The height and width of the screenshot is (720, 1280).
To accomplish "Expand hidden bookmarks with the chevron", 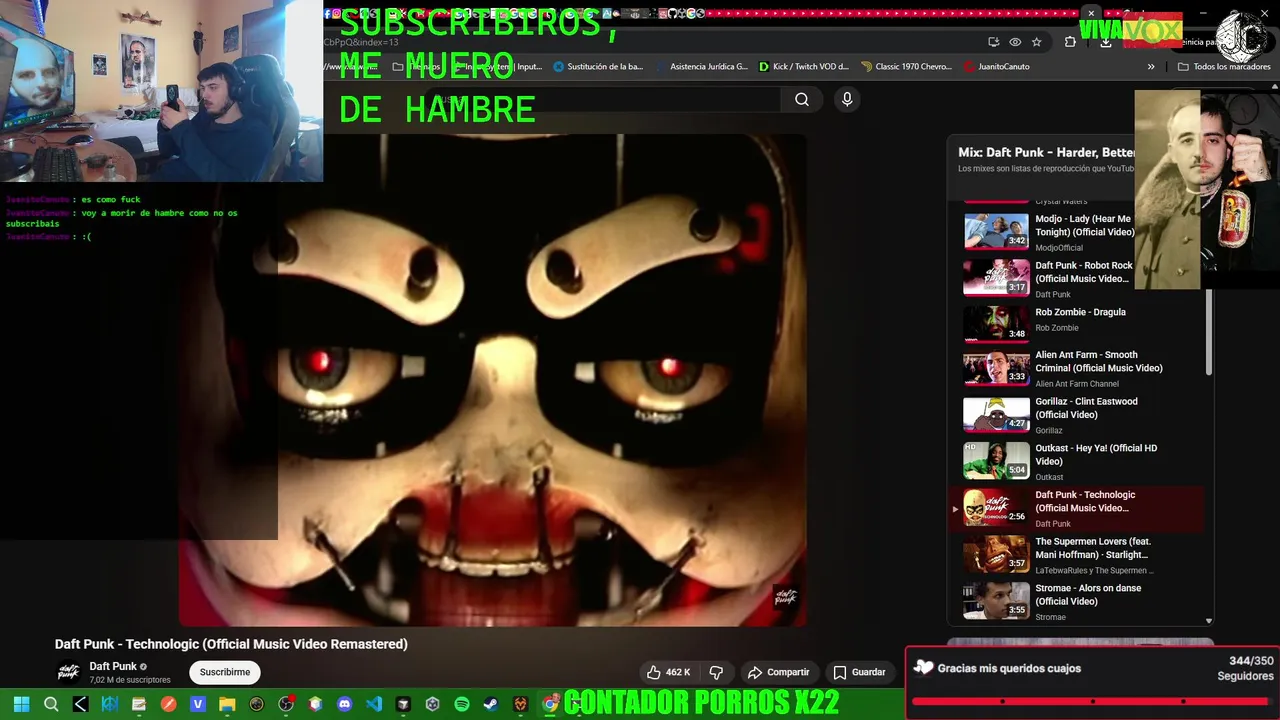I will 1151,67.
